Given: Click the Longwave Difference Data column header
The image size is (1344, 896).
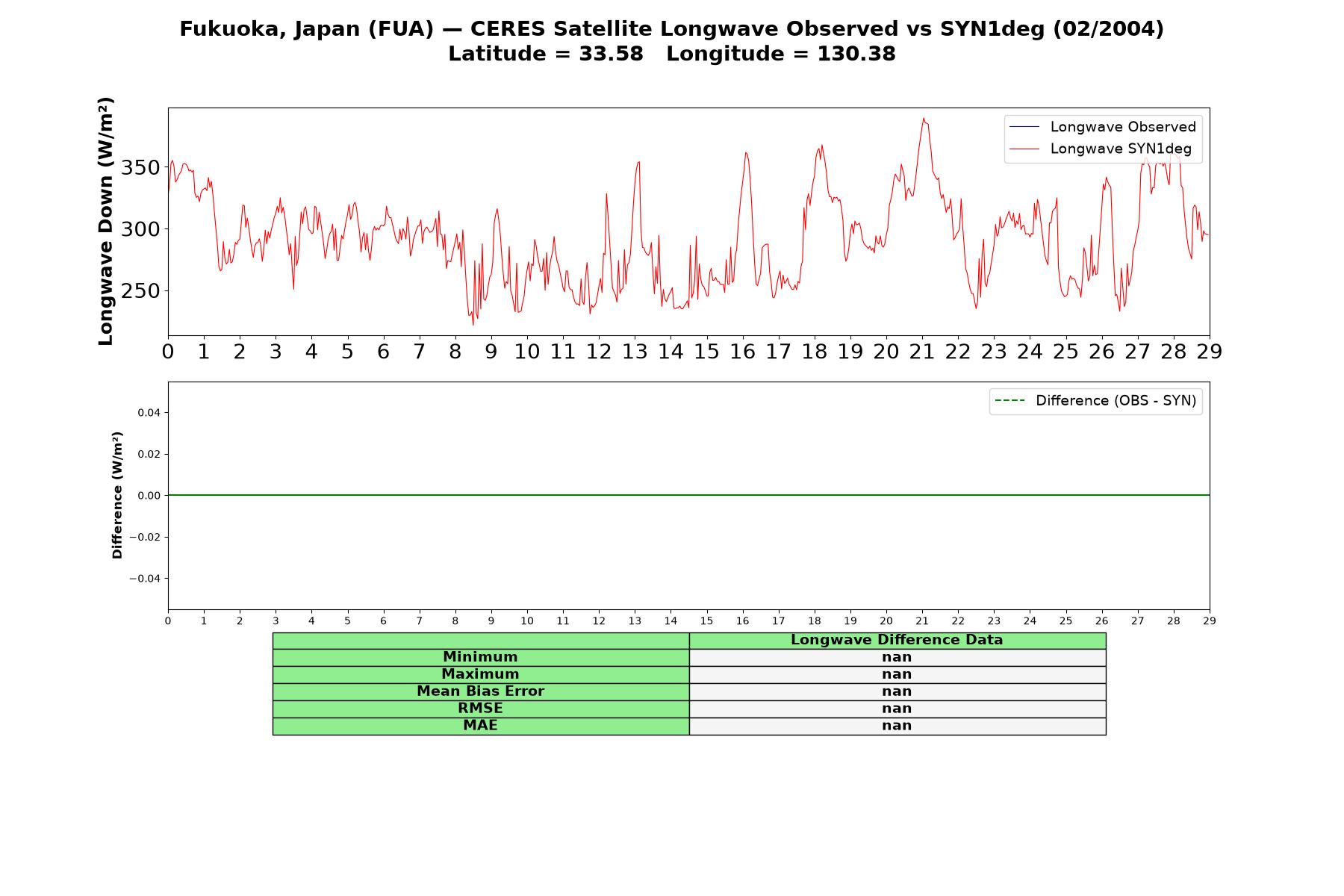Looking at the screenshot, I should click(x=897, y=640).
